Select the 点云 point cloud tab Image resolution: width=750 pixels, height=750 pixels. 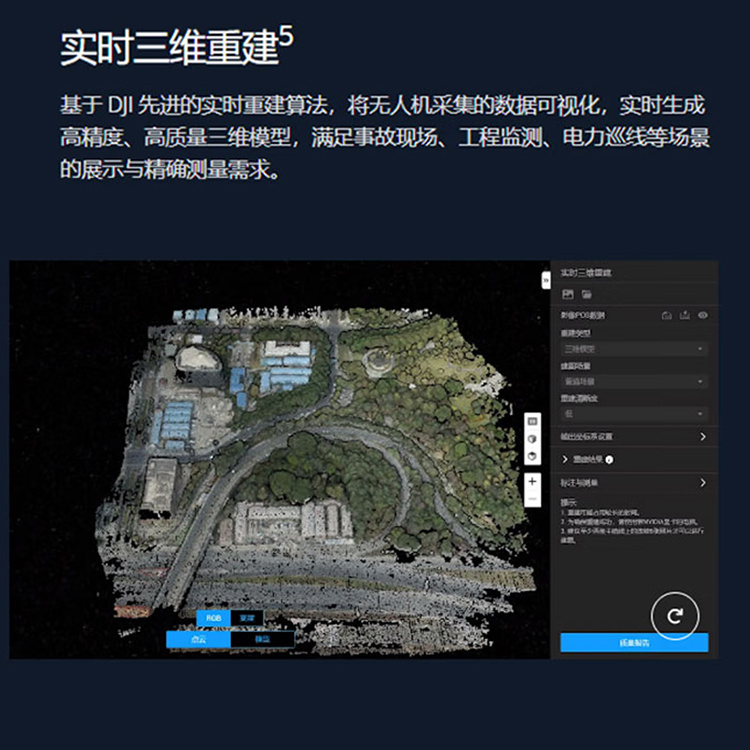point(198,639)
